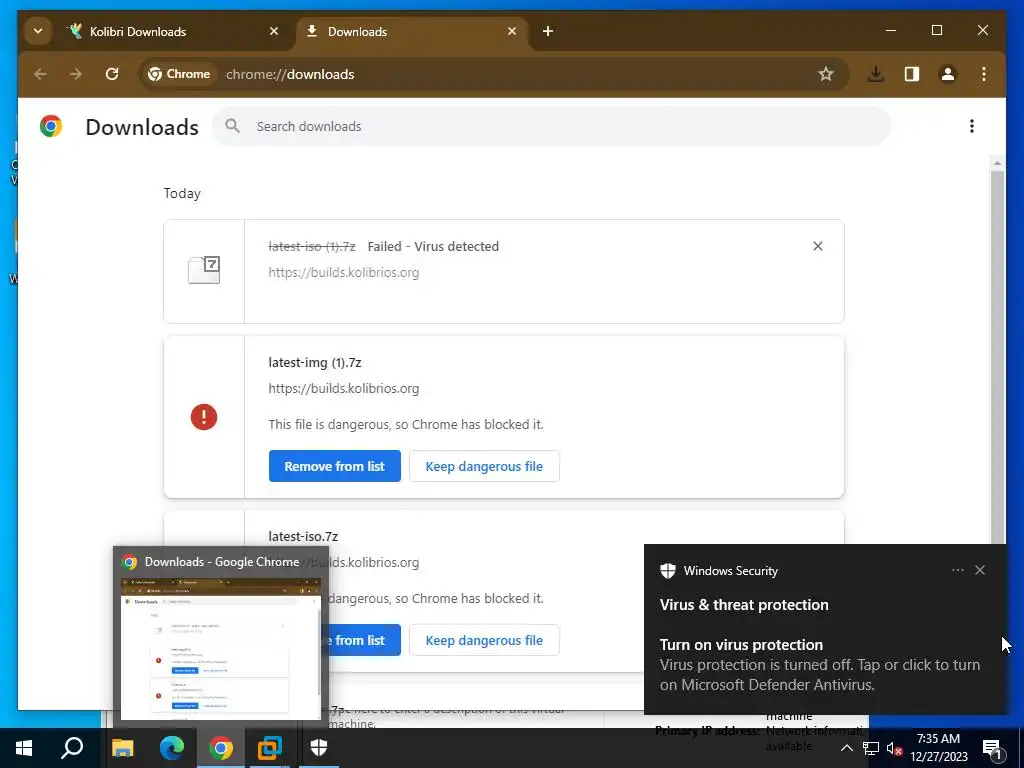Viewport: 1024px width, 768px height.
Task: Close the Downloads tab
Action: [512, 31]
